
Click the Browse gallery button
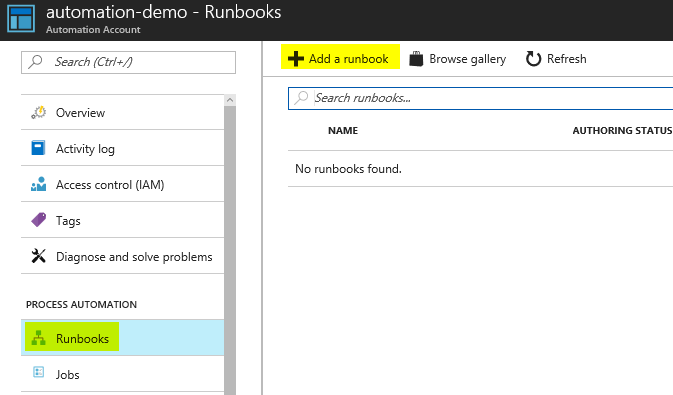coord(458,59)
